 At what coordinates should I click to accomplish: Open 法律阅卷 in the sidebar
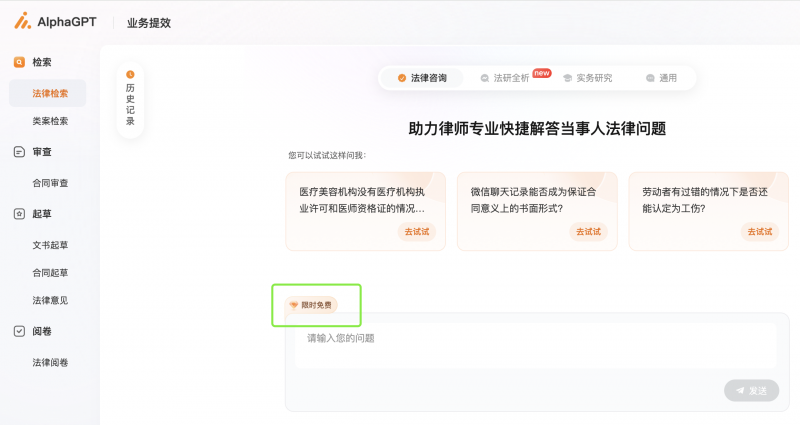click(x=50, y=362)
